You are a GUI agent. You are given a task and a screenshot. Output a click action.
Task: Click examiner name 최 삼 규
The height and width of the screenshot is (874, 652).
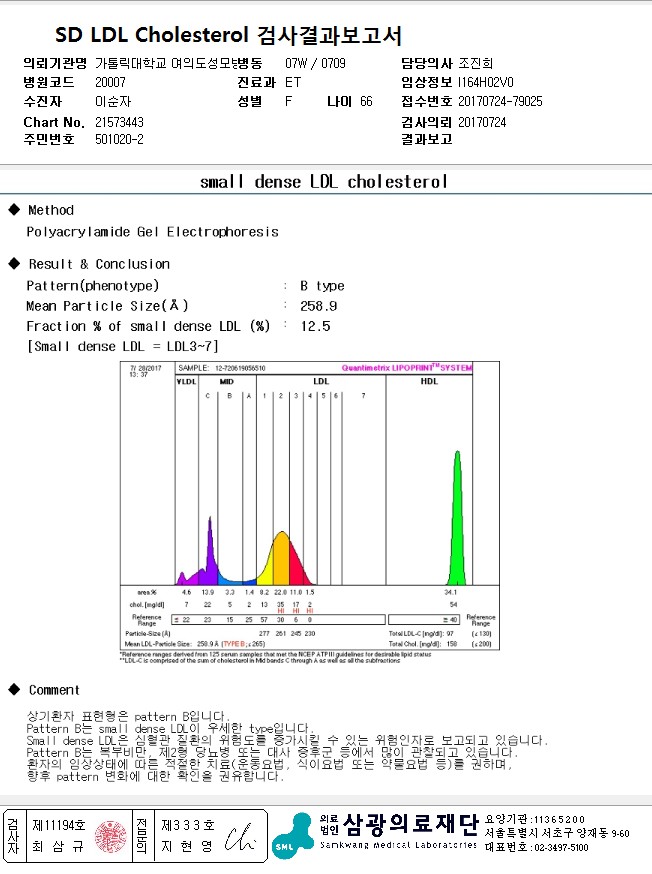click(x=59, y=847)
